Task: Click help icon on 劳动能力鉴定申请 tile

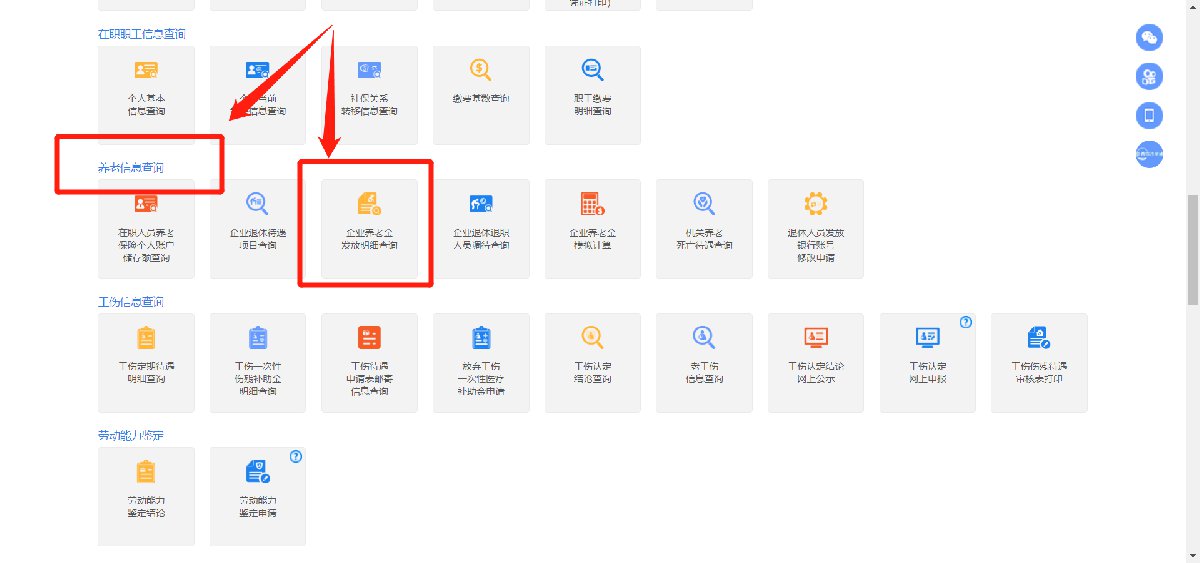Action: pos(296,456)
